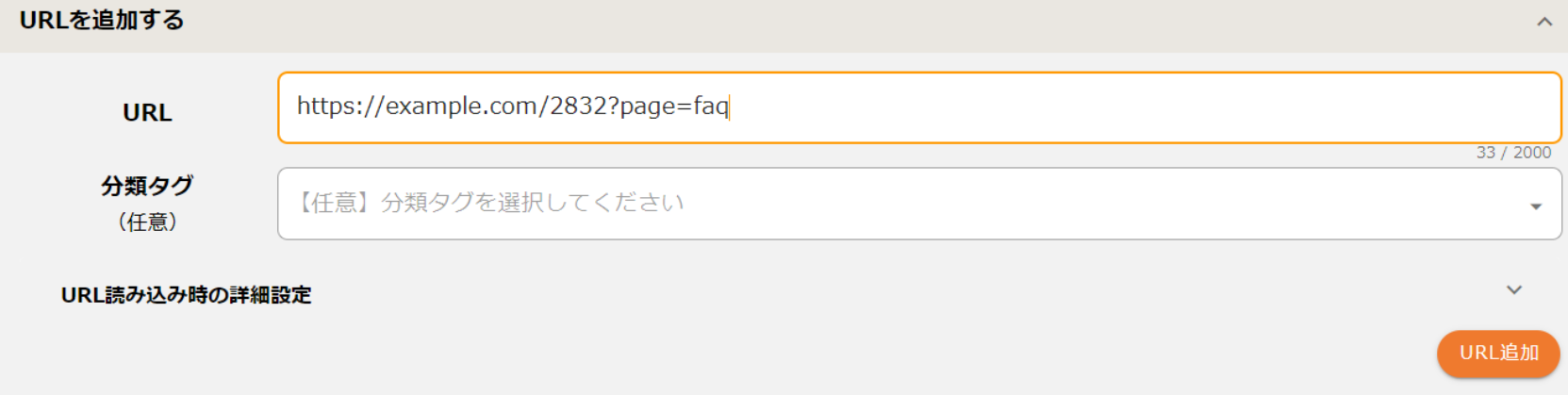Place cursor after "faq" in URL field
This screenshot has height=395, width=1568.
[730, 107]
